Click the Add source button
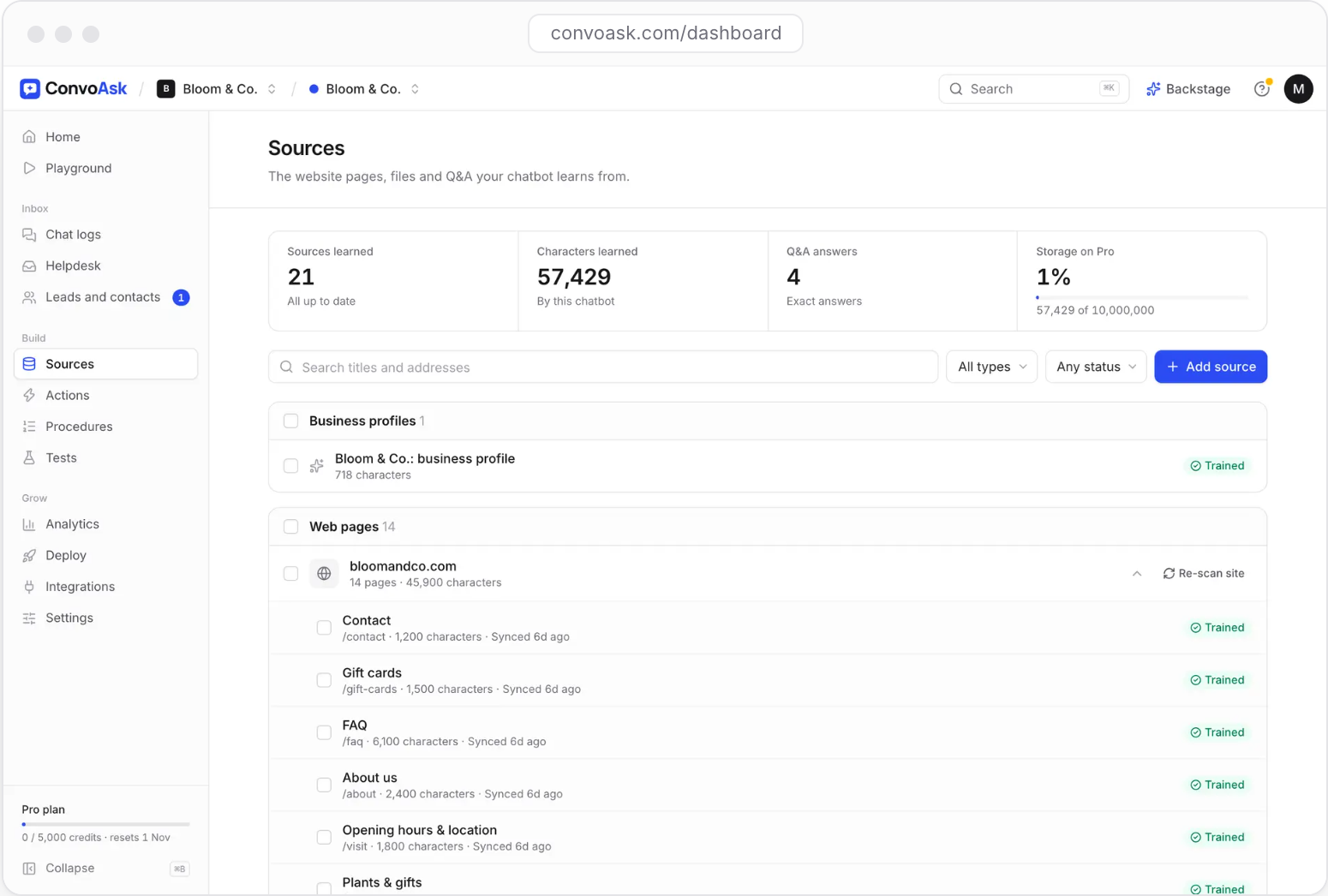This screenshot has width=1328, height=896. pos(1211,367)
